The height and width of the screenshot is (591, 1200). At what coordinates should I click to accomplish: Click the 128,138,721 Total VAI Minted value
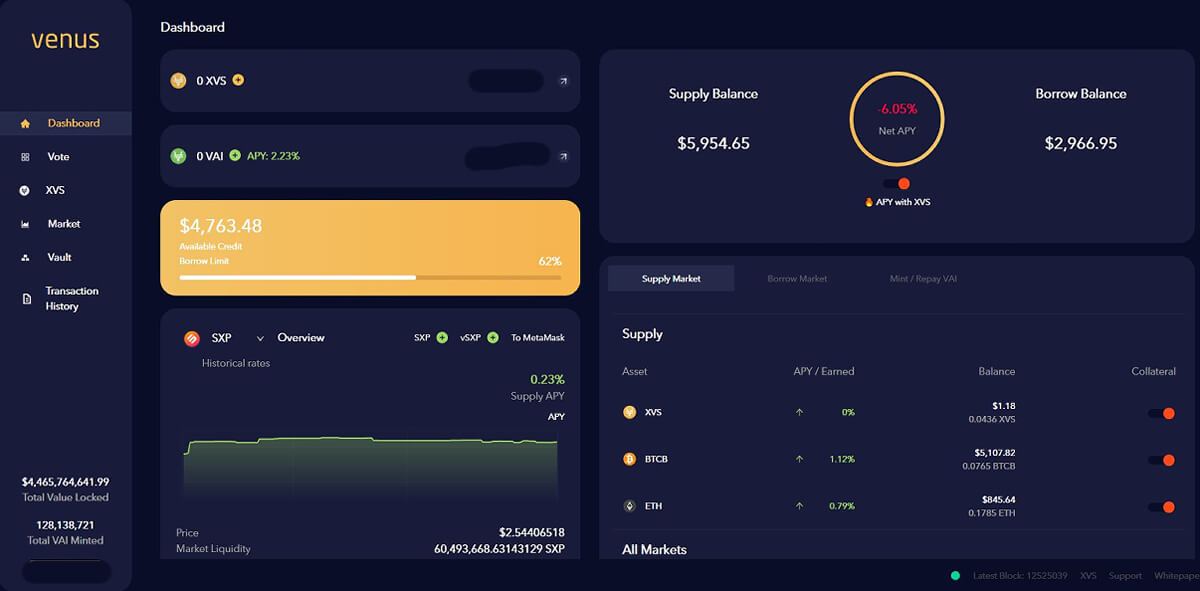click(66, 525)
